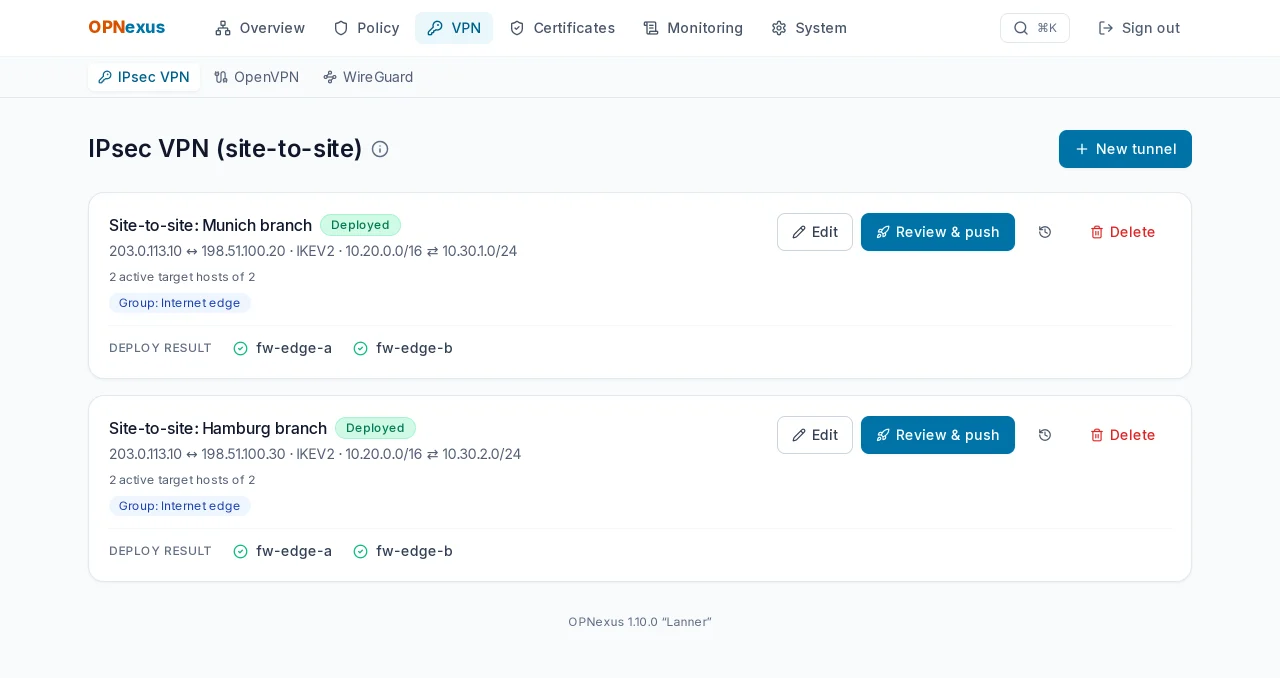Edit the Hamburg branch tunnel
This screenshot has height=678, width=1280.
[815, 435]
